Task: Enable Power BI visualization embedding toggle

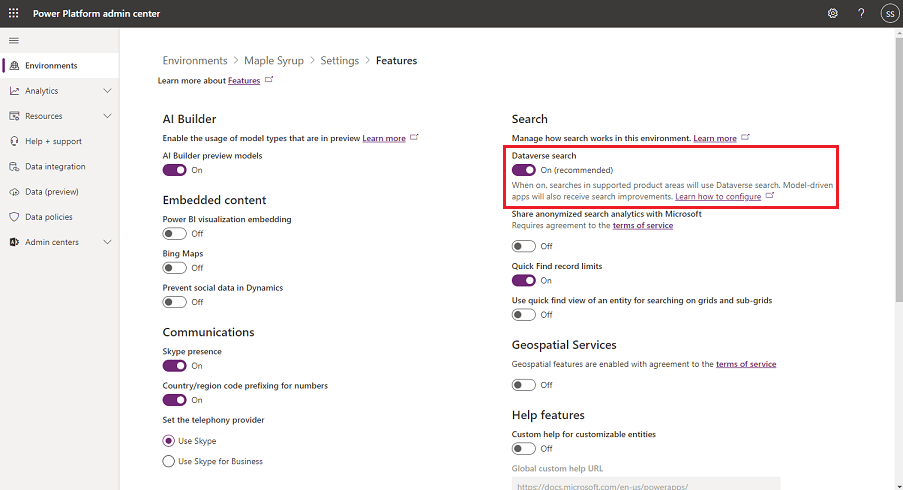Action: (174, 233)
